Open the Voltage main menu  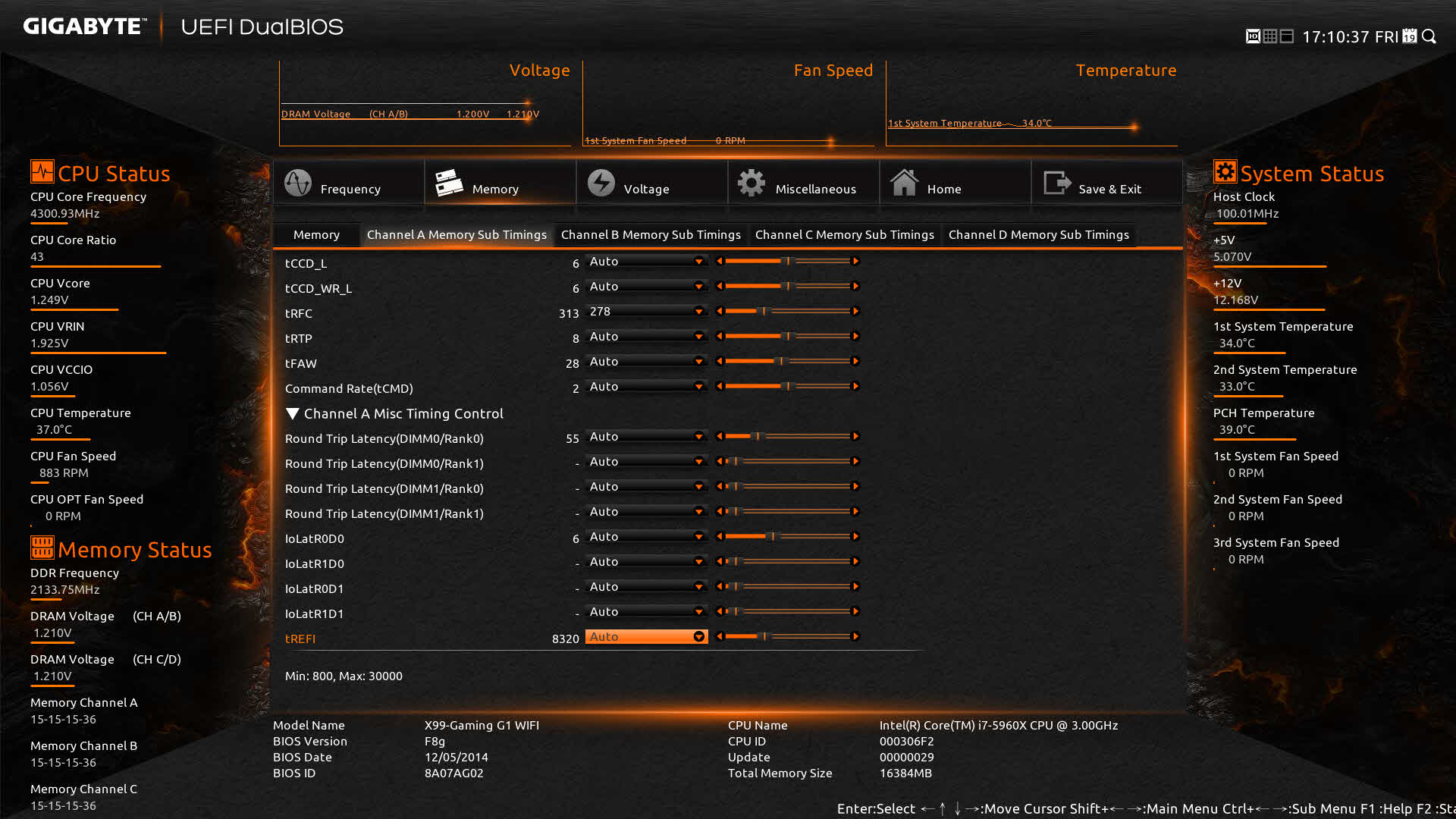pos(652,183)
